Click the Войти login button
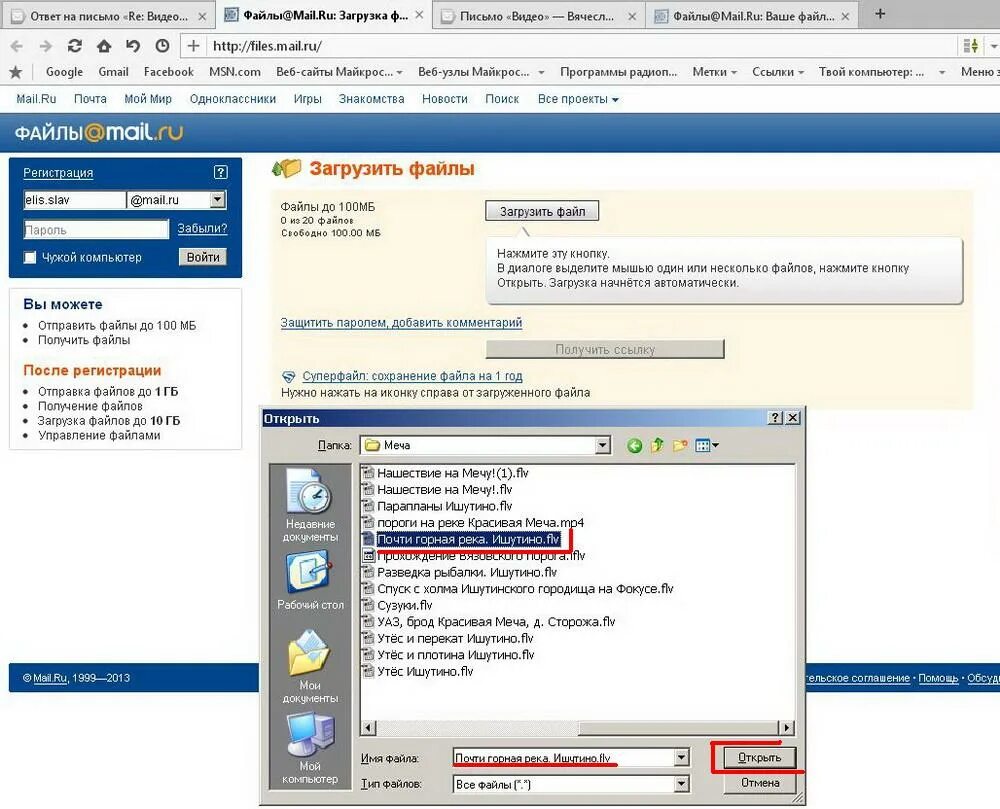The image size is (1000, 809). [x=203, y=257]
